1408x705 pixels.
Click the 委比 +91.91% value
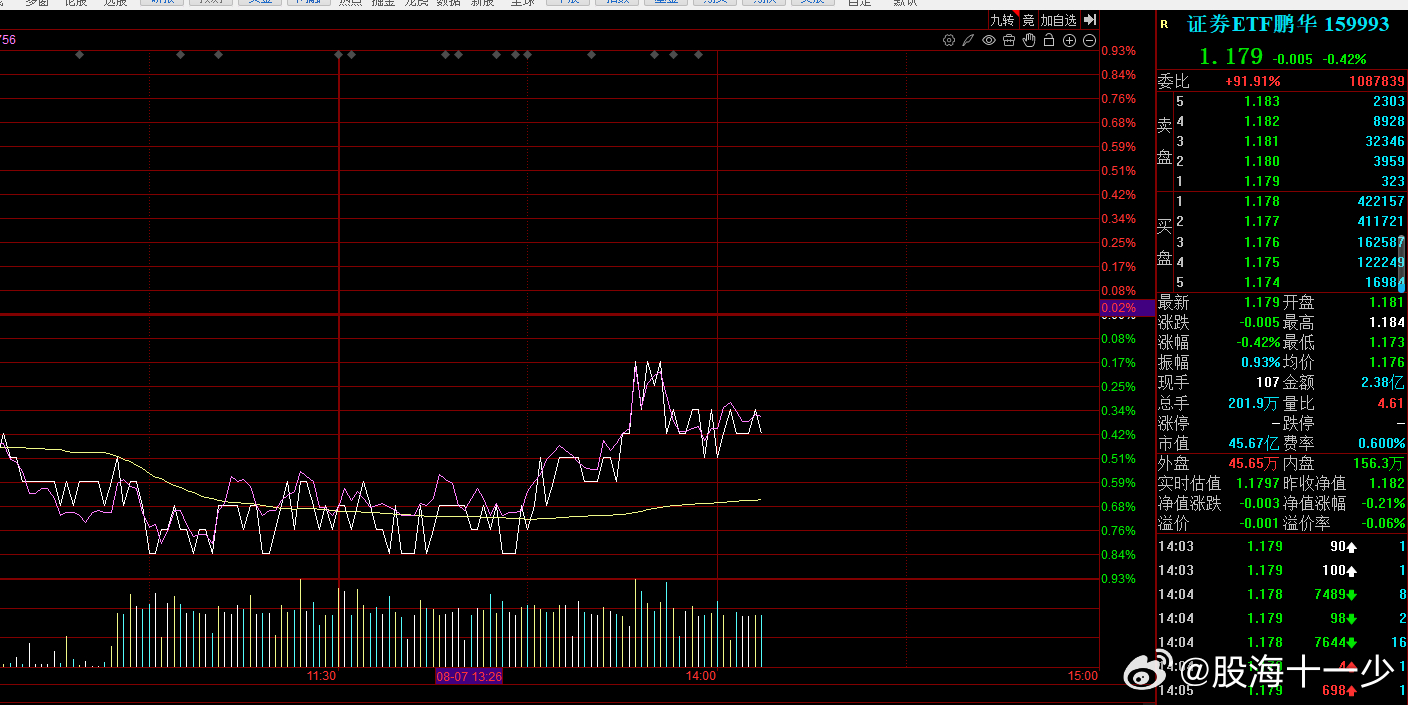point(1252,81)
